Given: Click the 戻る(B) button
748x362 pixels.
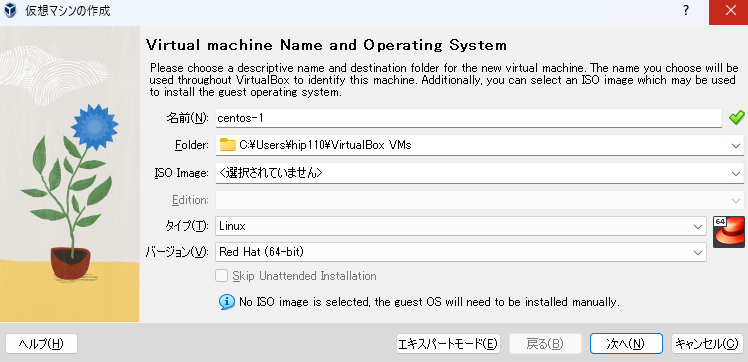Looking at the screenshot, I should tap(545, 344).
